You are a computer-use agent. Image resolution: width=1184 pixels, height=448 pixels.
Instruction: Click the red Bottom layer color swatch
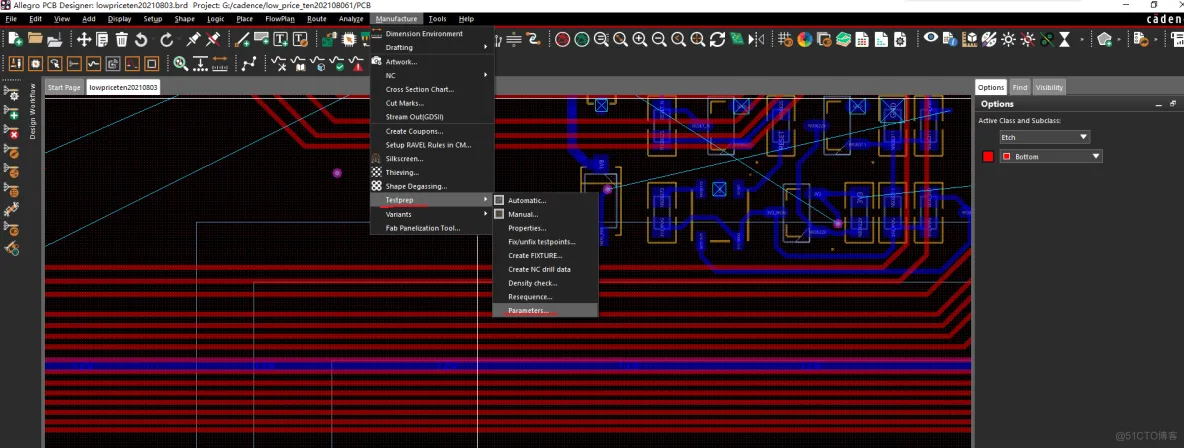coord(988,156)
